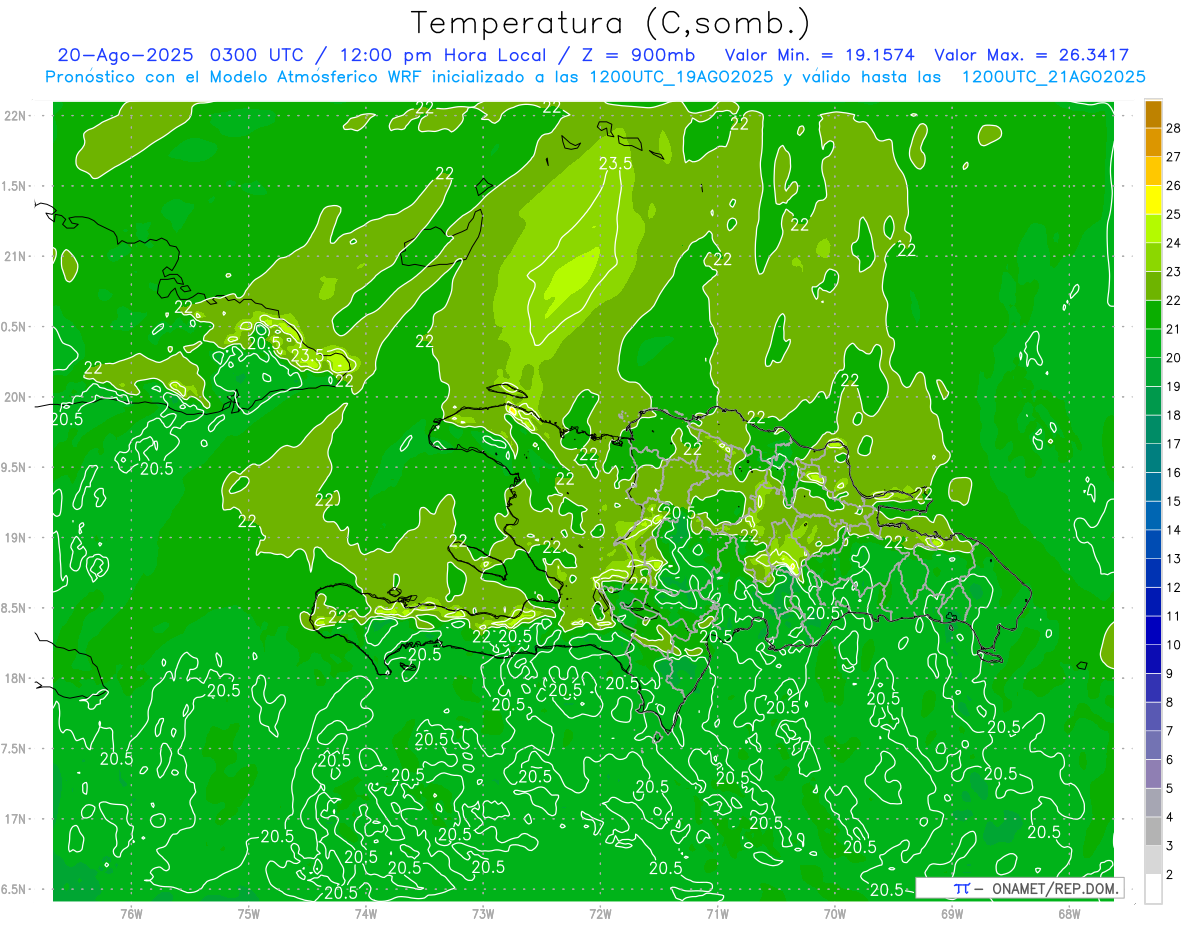Click the colorbar value 15
This screenshot has width=1200, height=927.
pyautogui.click(x=1174, y=501)
